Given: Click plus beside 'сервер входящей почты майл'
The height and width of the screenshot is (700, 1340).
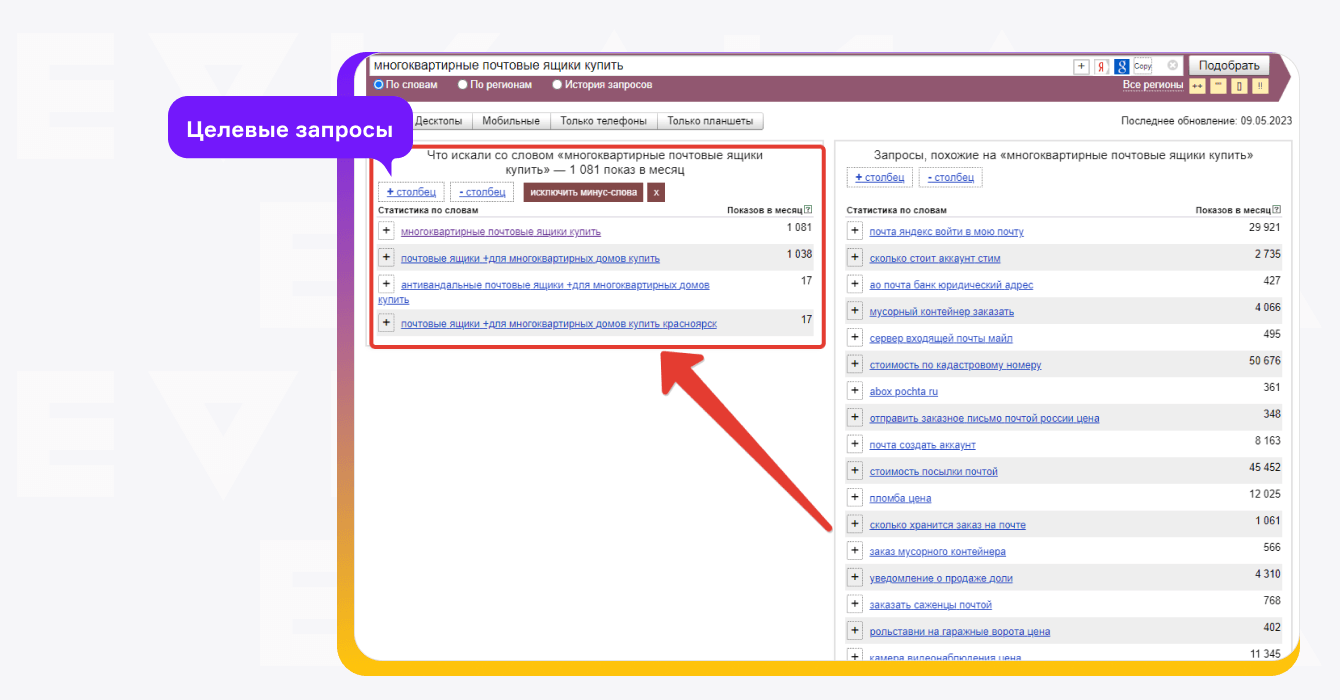Looking at the screenshot, I should point(855,337).
